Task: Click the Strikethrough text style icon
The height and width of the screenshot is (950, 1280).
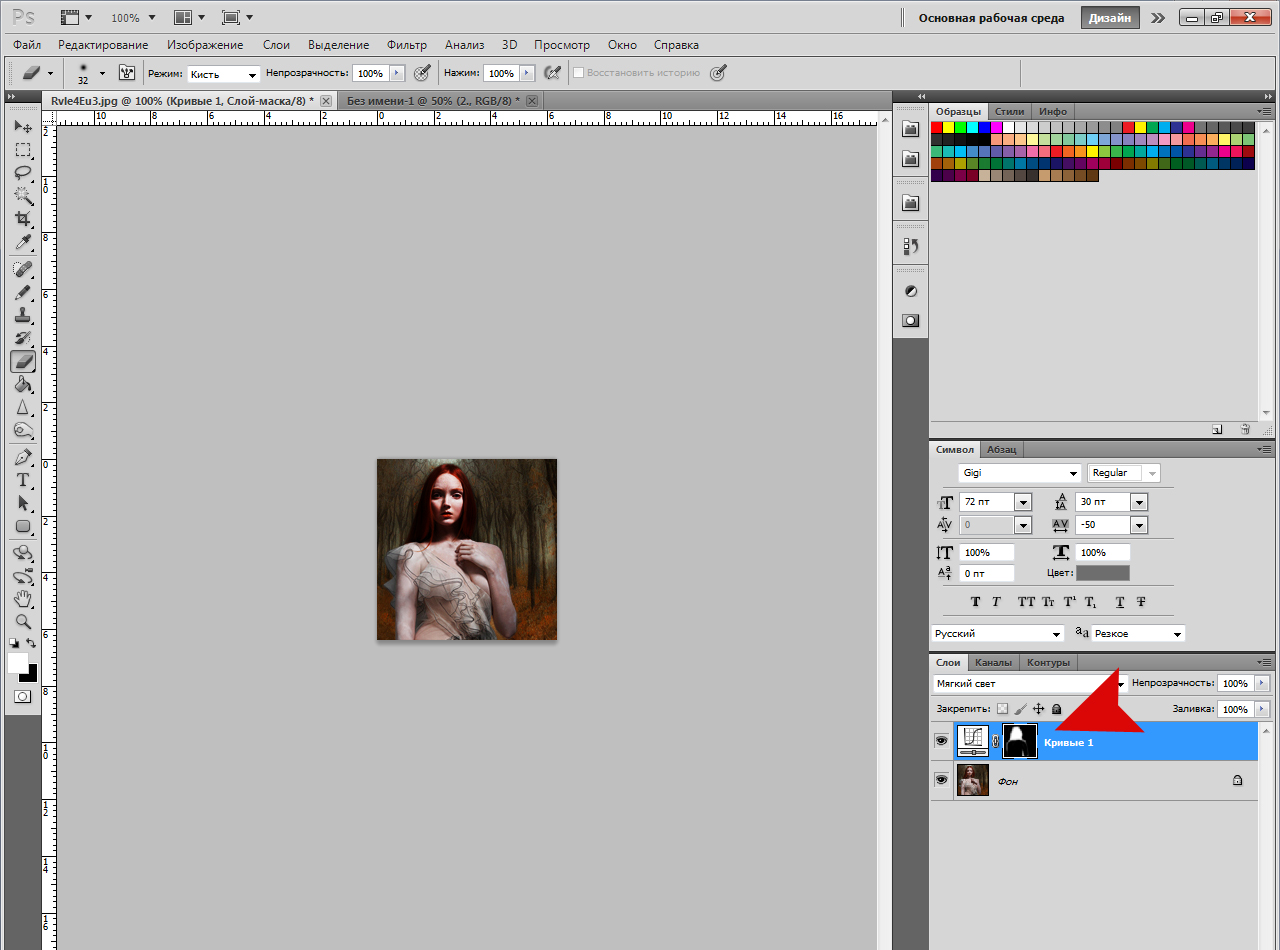Action: [1141, 602]
